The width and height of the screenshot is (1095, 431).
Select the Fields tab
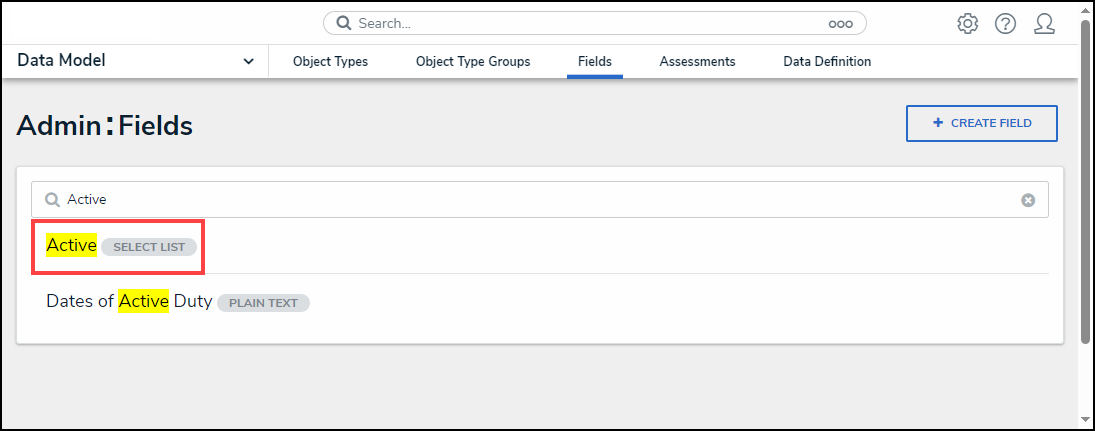pos(595,62)
